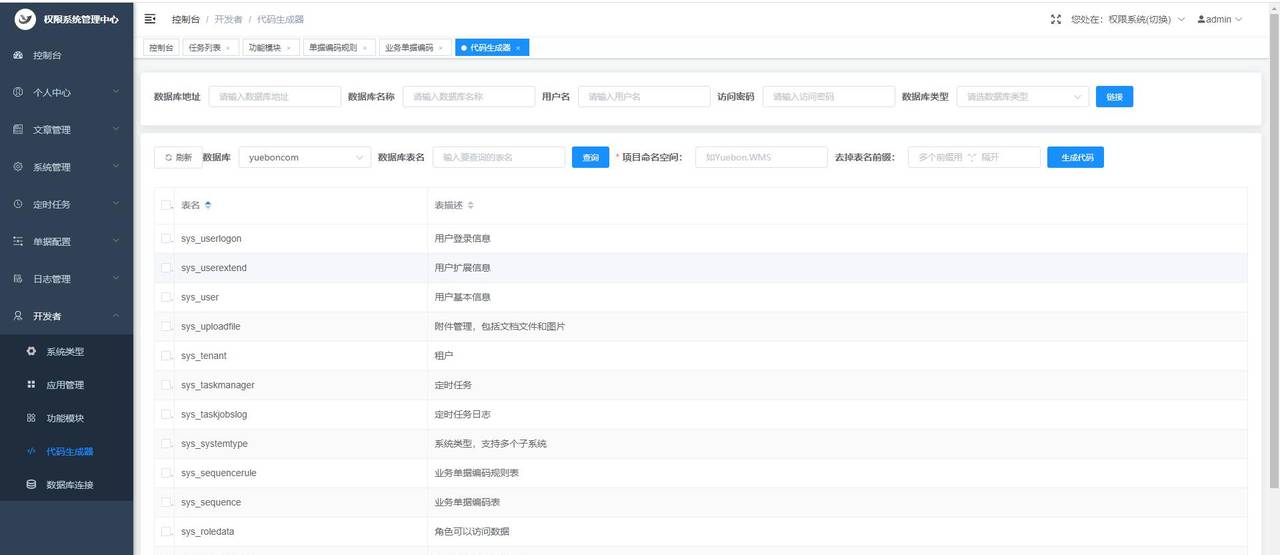
Task: Tick the select-all checkbox in table header
Action: pos(166,205)
